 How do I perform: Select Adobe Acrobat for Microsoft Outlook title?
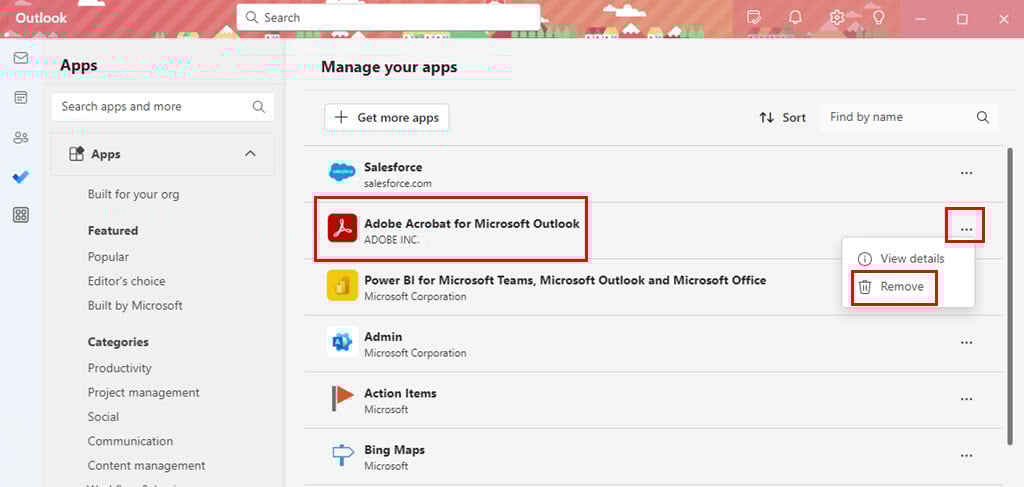[472, 223]
